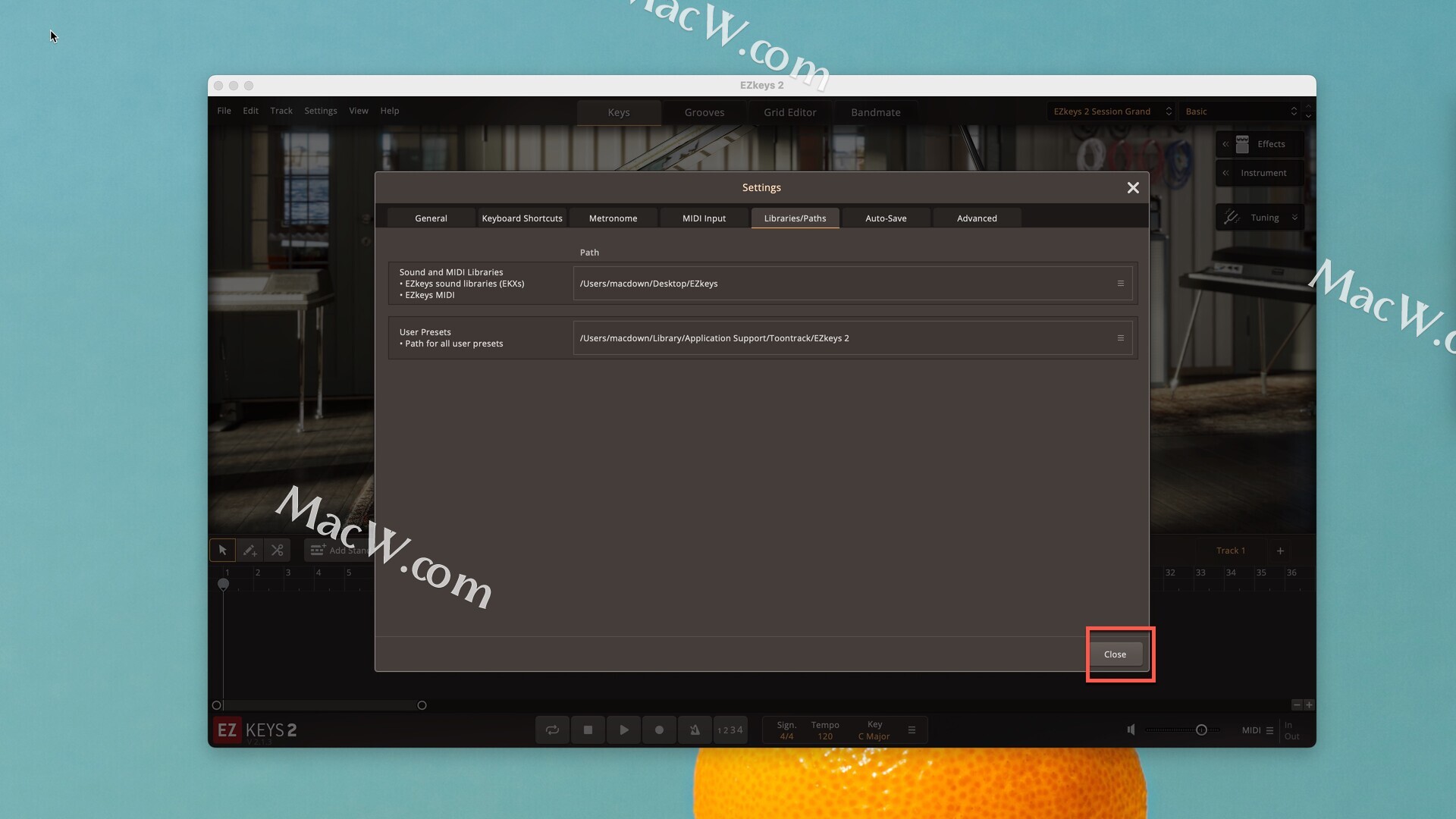This screenshot has height=819, width=1456.
Task: Switch to the Keys tab
Action: point(619,112)
